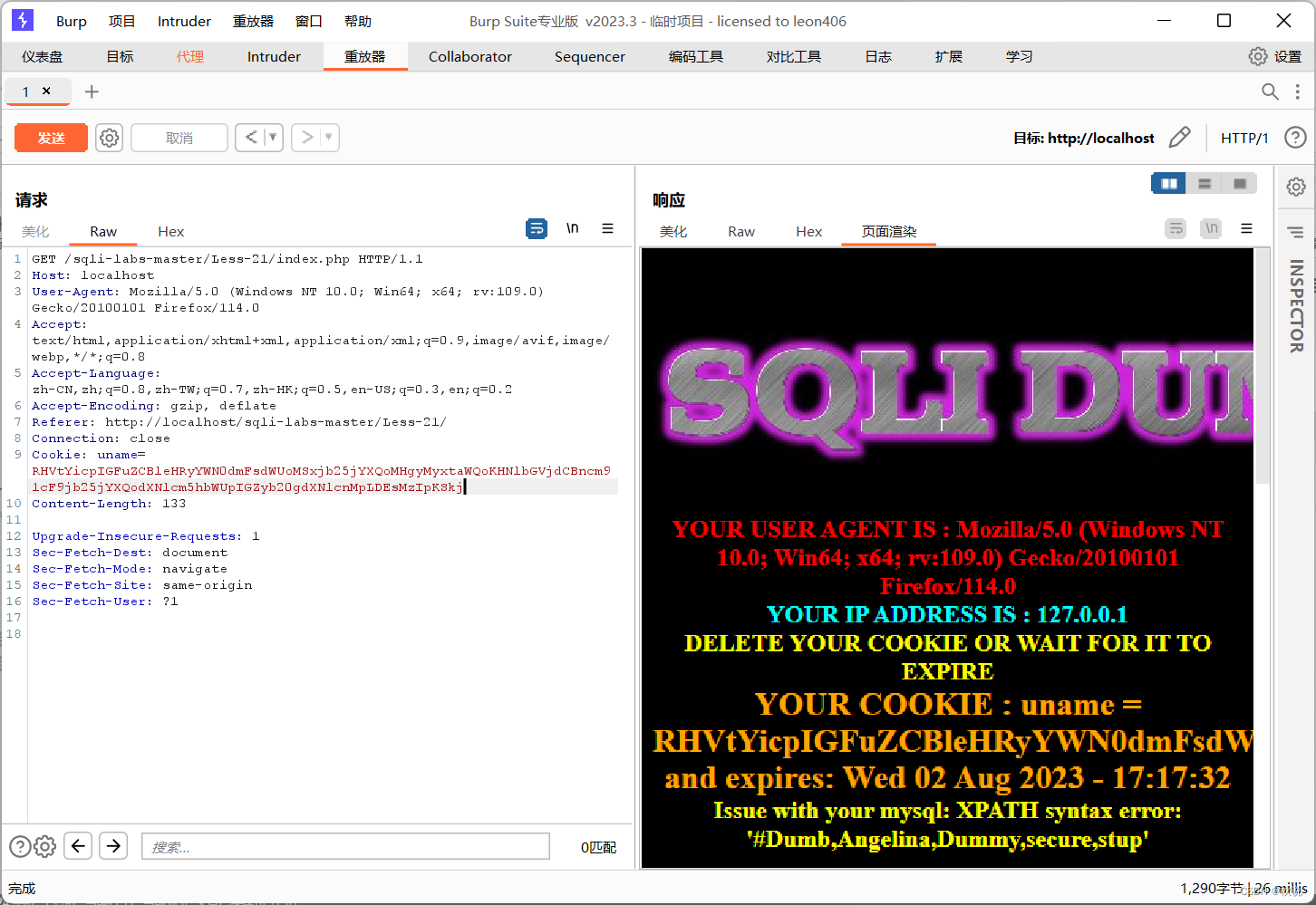Click the Cookie: uname= header line
The width and height of the screenshot is (1316, 905).
coord(89,455)
